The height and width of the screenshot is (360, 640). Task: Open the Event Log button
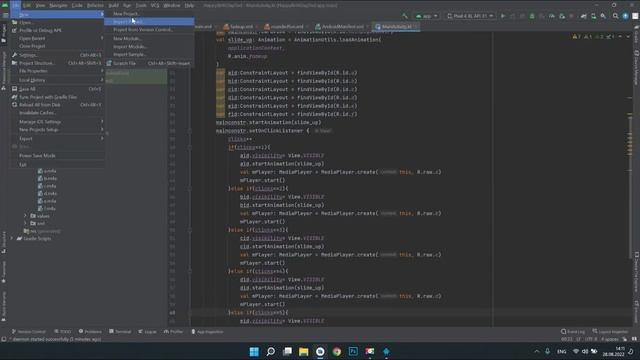[573, 331]
